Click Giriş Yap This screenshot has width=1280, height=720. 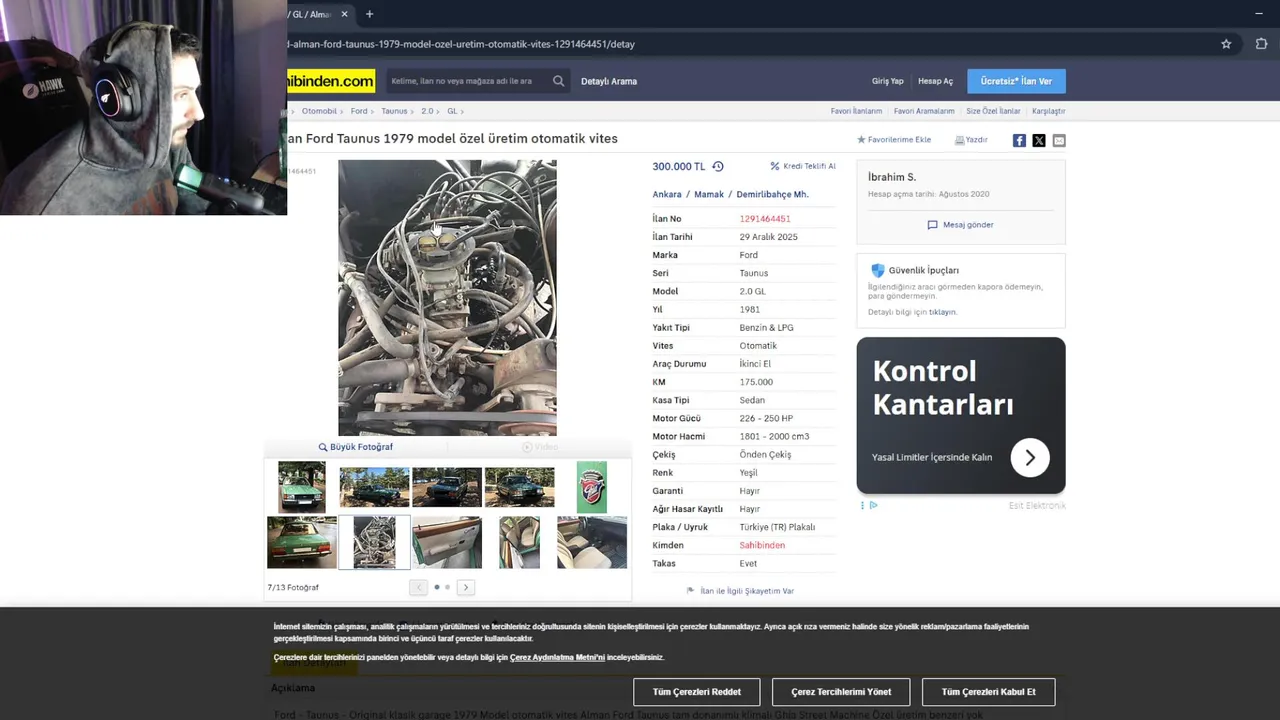(887, 81)
